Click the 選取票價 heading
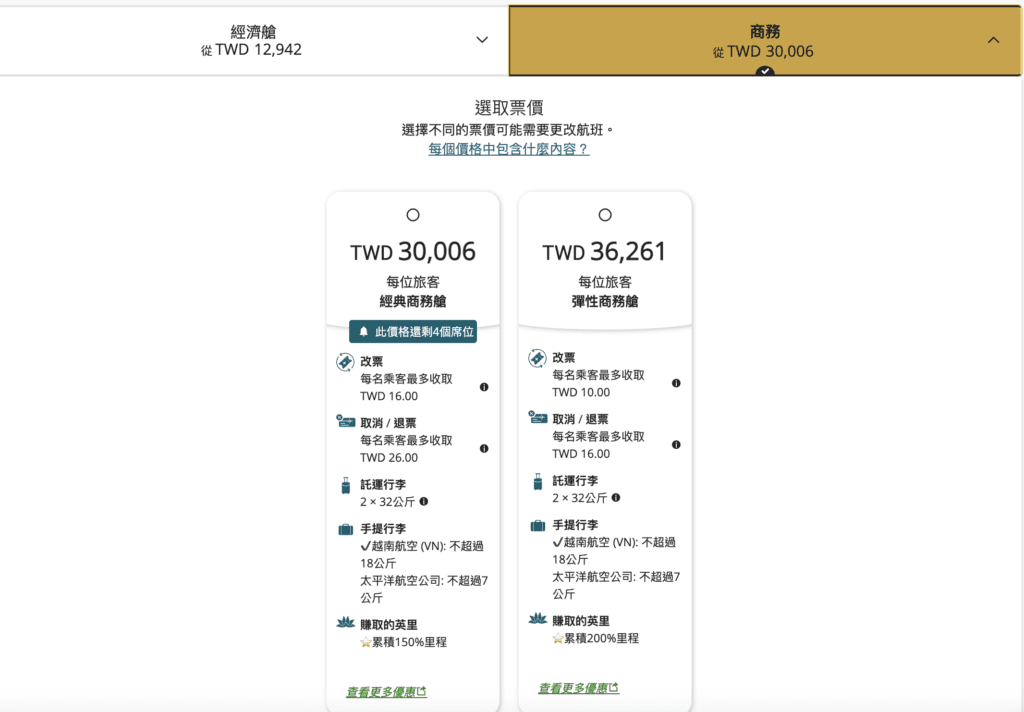Viewport: 1024px width, 712px height. pyautogui.click(x=509, y=107)
